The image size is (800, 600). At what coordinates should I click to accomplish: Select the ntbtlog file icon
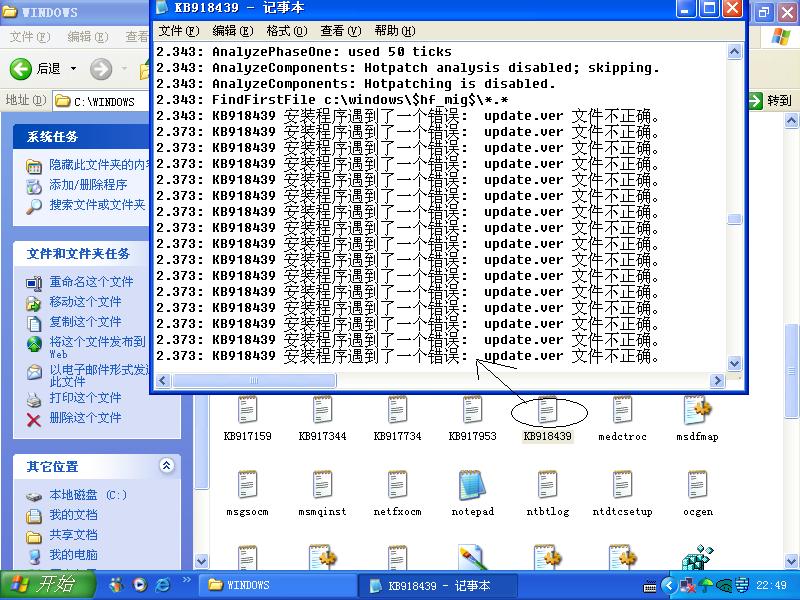[x=547, y=485]
